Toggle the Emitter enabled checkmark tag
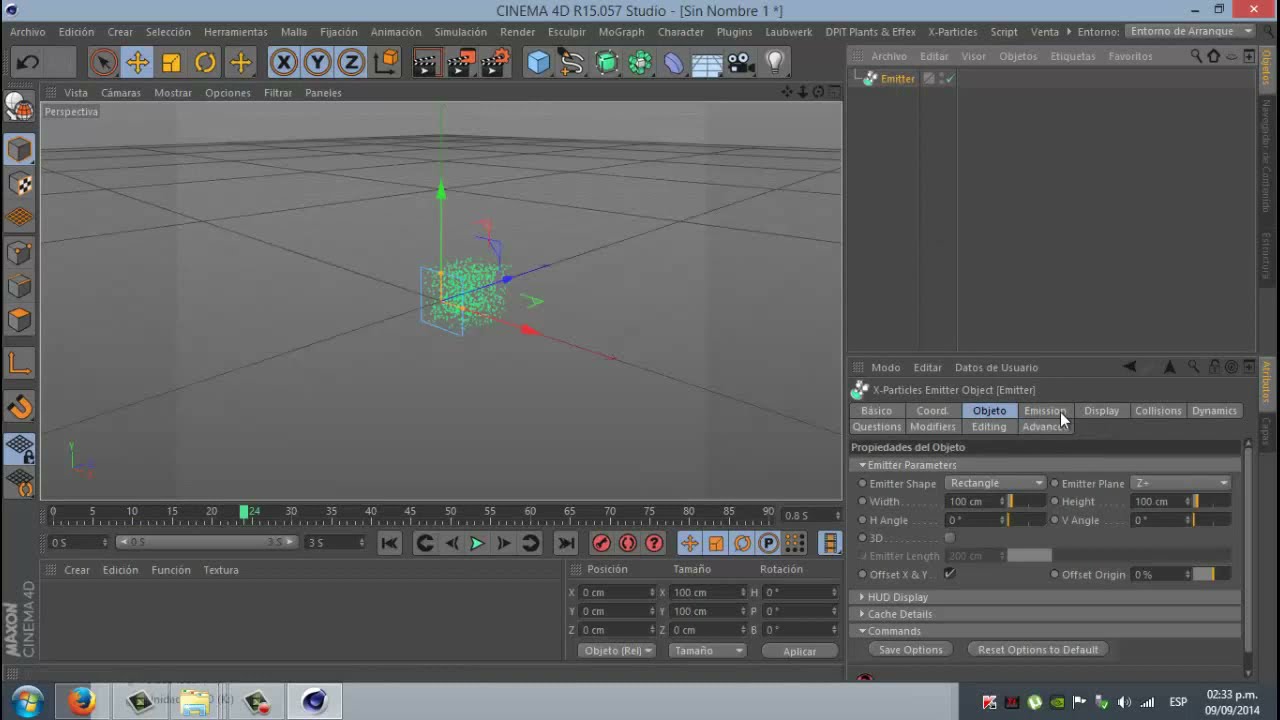This screenshot has width=1280, height=720. pos(949,78)
